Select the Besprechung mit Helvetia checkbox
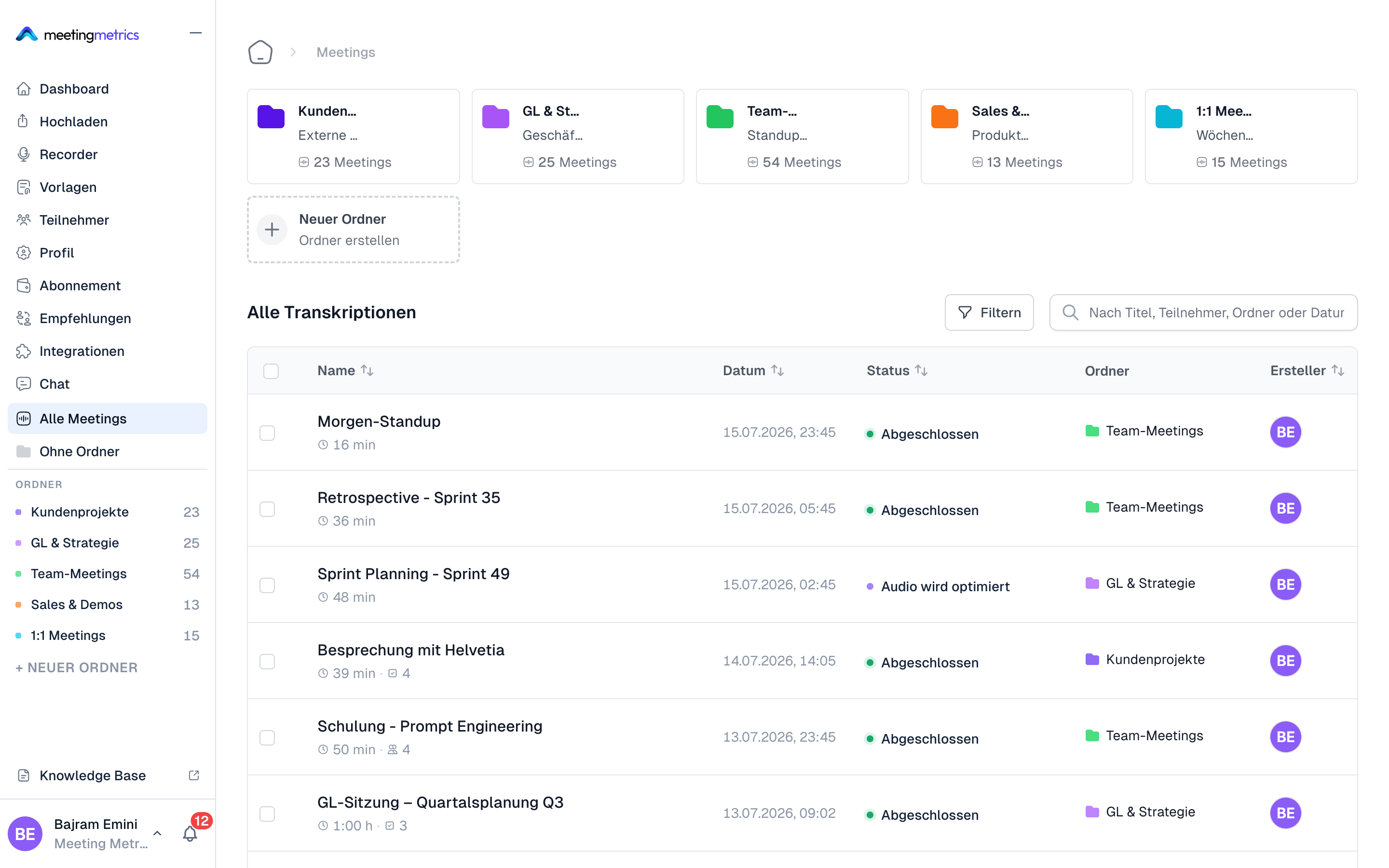This screenshot has width=1389, height=868. point(267,661)
